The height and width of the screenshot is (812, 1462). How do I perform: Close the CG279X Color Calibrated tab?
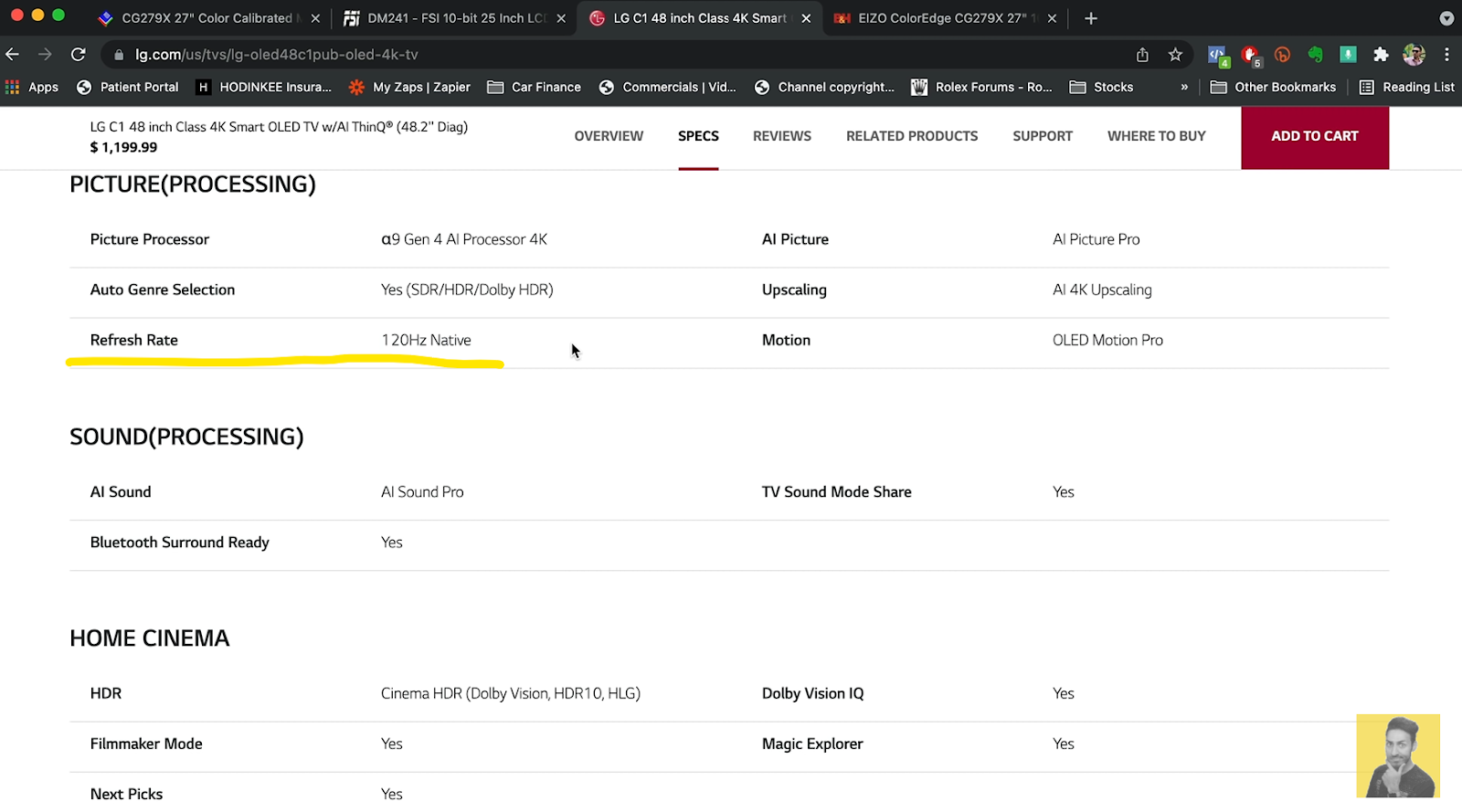(315, 18)
